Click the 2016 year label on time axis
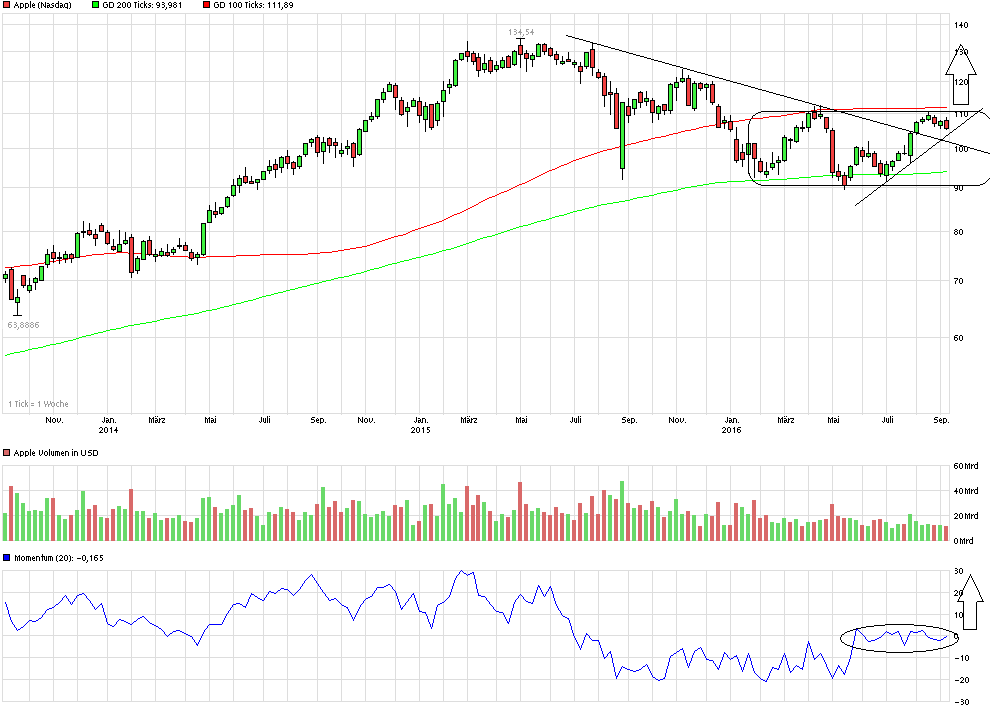The width and height of the screenshot is (990, 712). tap(732, 430)
